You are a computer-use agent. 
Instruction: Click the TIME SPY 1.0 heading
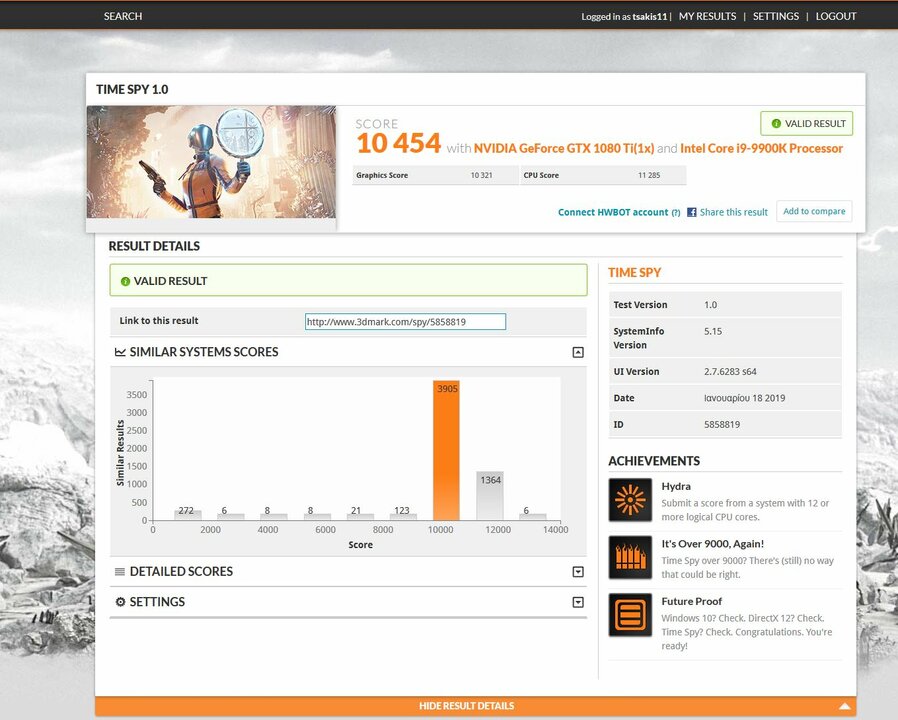132,89
